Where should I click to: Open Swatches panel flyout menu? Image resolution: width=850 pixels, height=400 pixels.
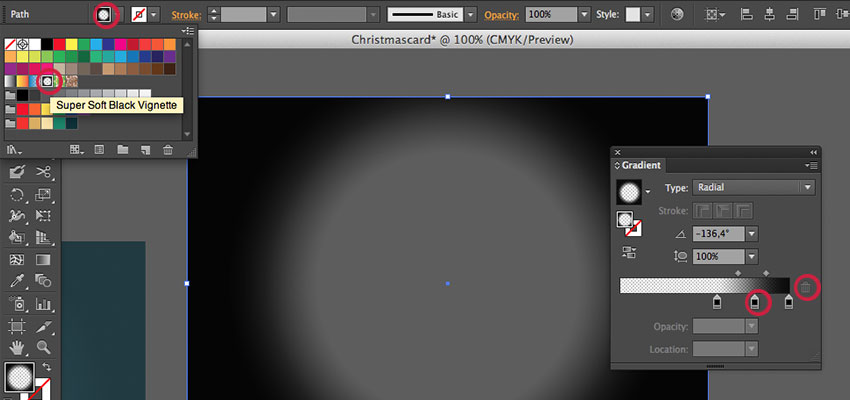pos(188,31)
